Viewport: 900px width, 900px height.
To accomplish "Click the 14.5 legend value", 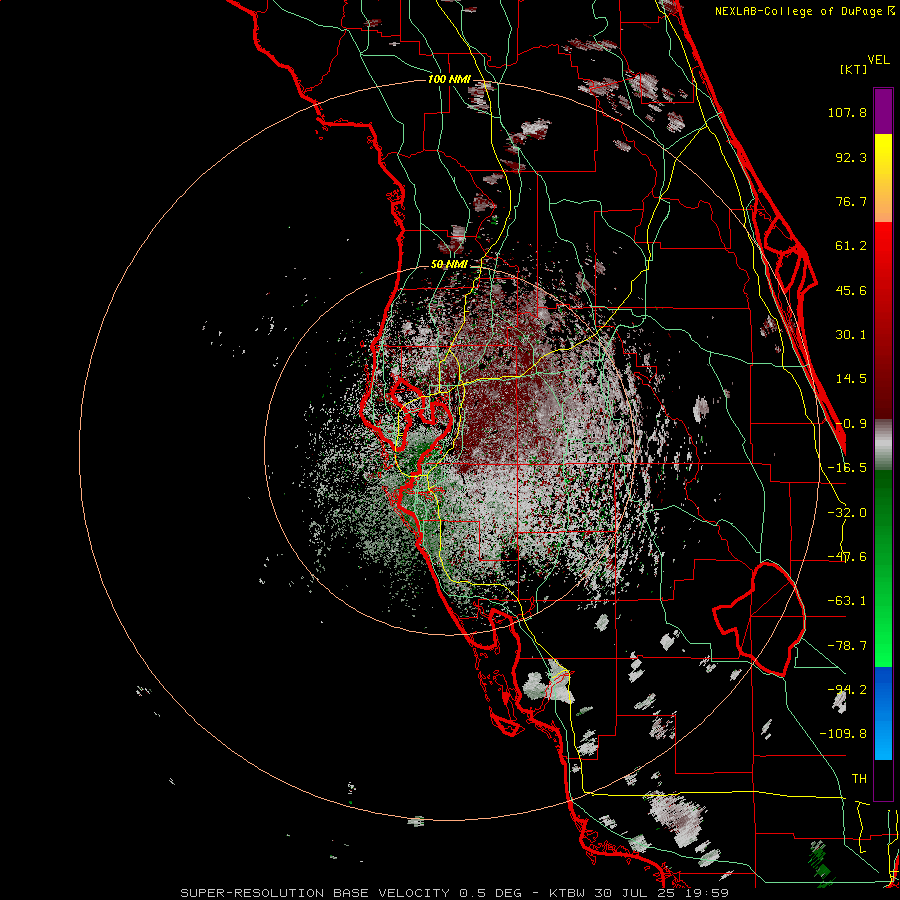I will [851, 379].
